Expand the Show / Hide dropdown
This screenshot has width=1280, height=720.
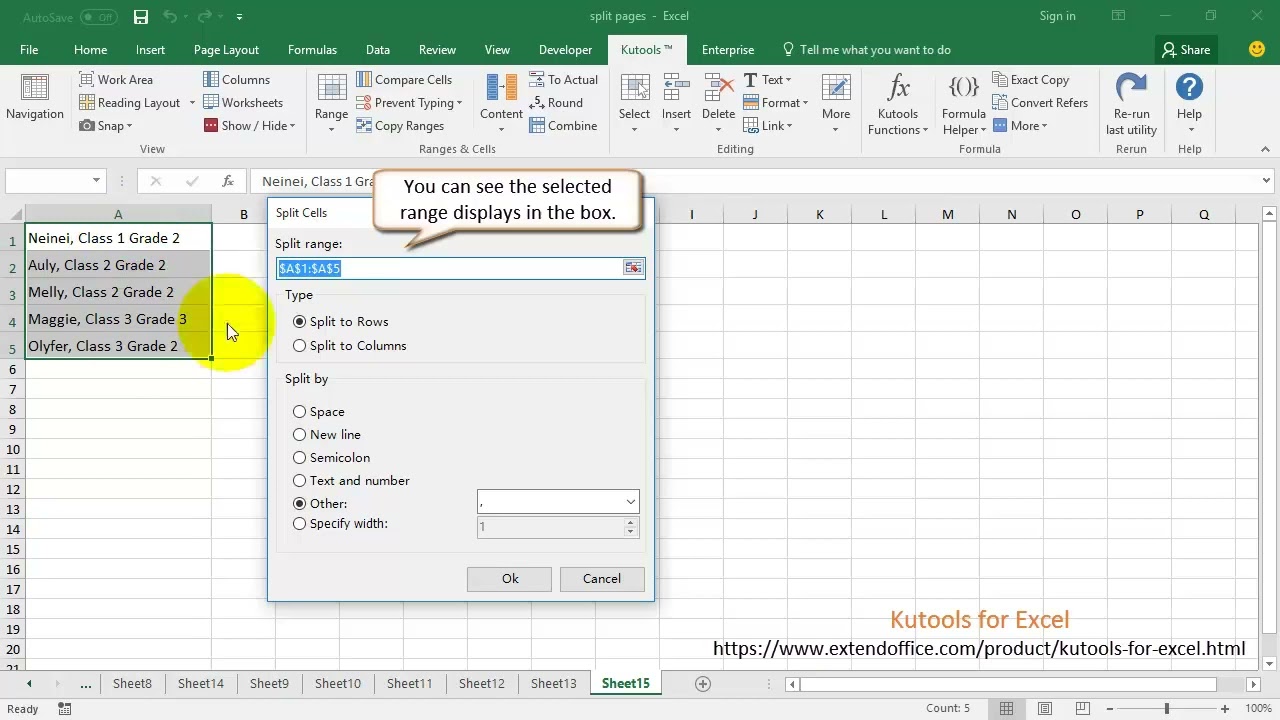pyautogui.click(x=293, y=126)
